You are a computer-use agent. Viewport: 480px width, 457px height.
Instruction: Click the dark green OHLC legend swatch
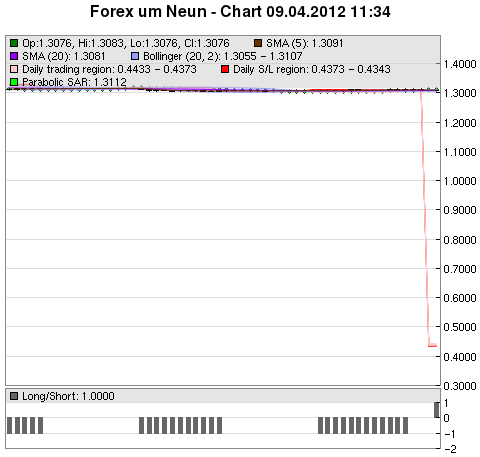pyautogui.click(x=14, y=43)
